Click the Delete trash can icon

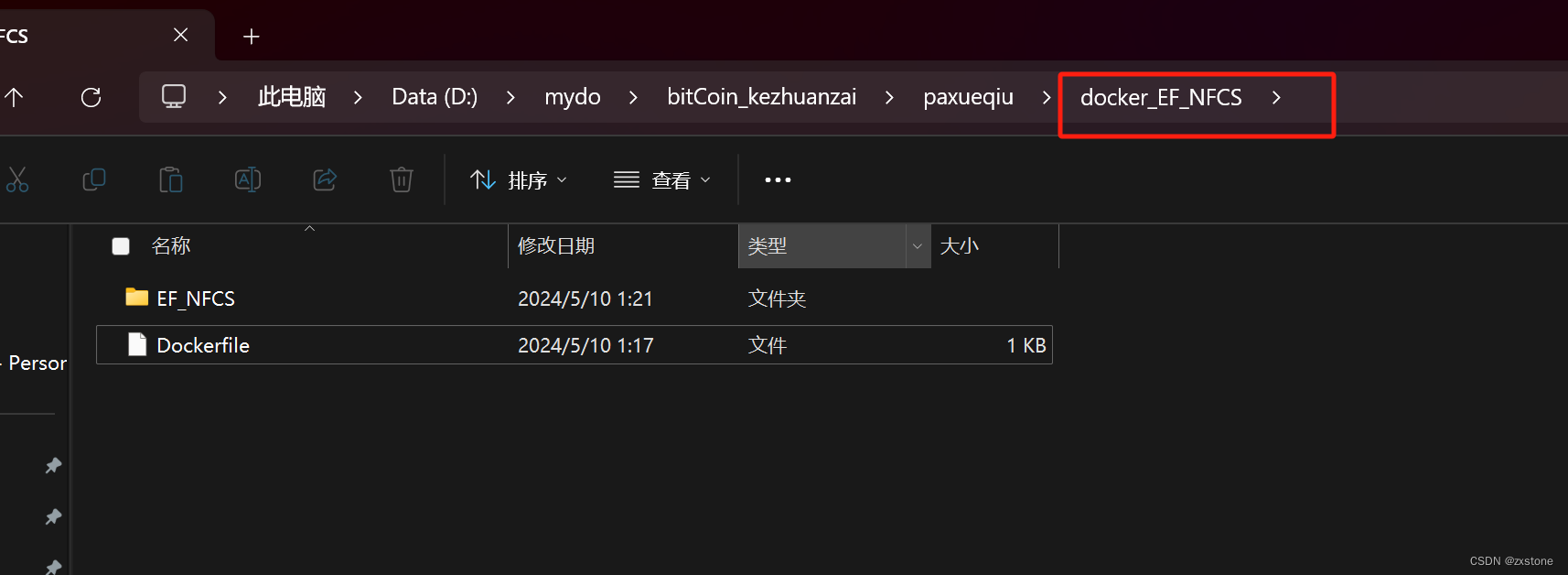pos(402,179)
